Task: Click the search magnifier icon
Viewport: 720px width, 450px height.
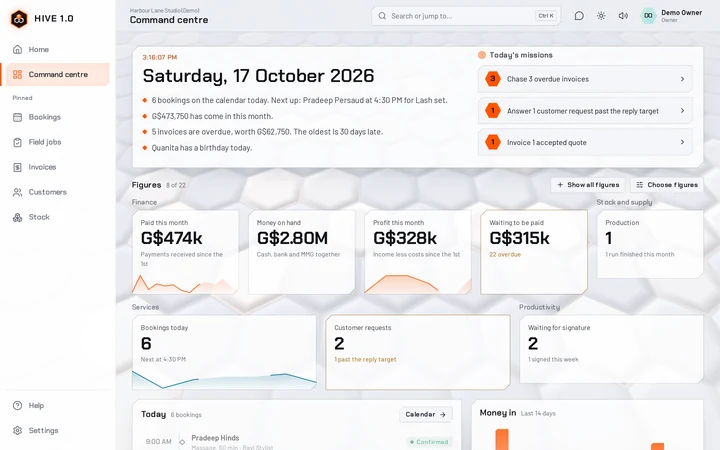Action: [382, 16]
